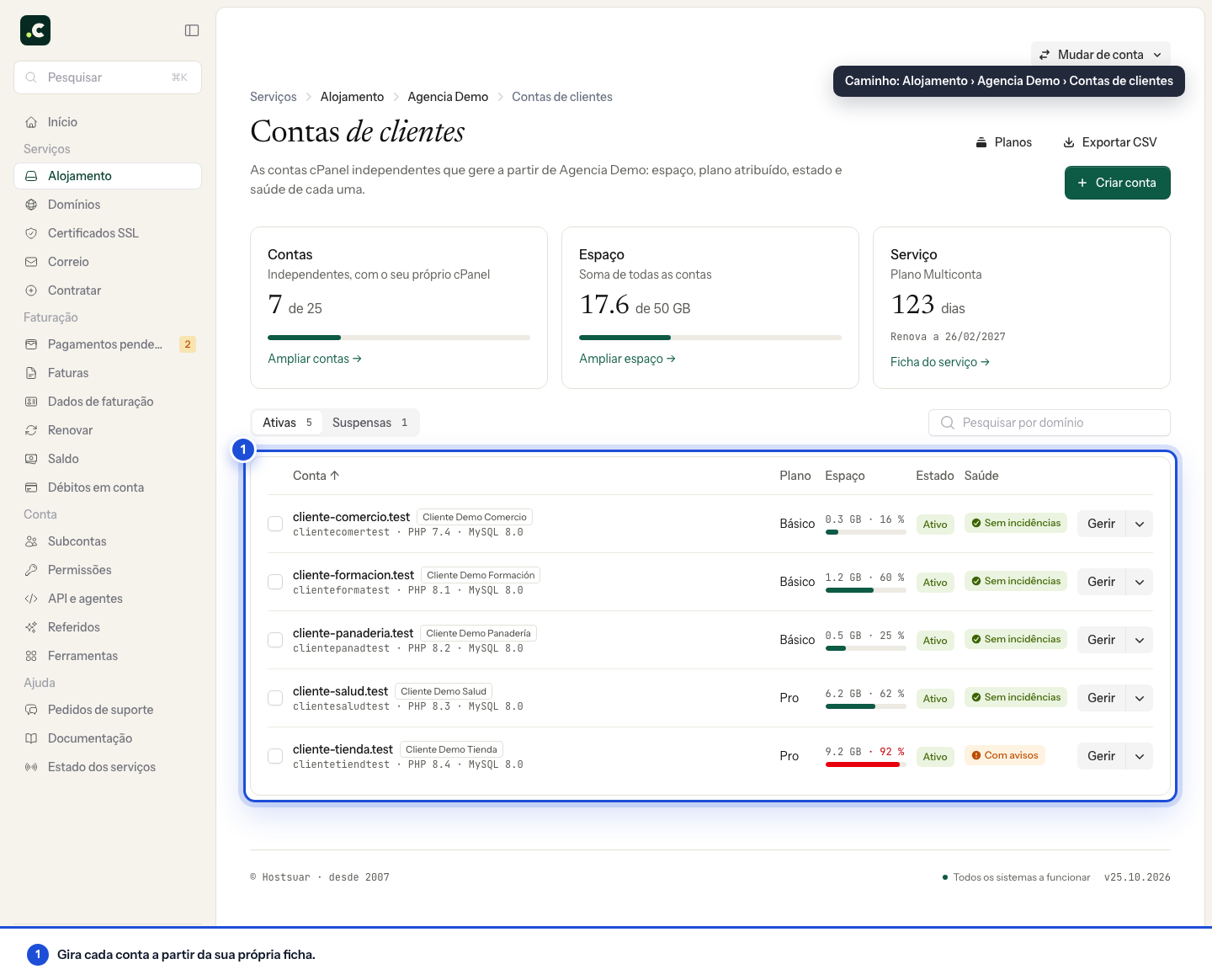Click the Hostsuar logo icon

tap(35, 30)
